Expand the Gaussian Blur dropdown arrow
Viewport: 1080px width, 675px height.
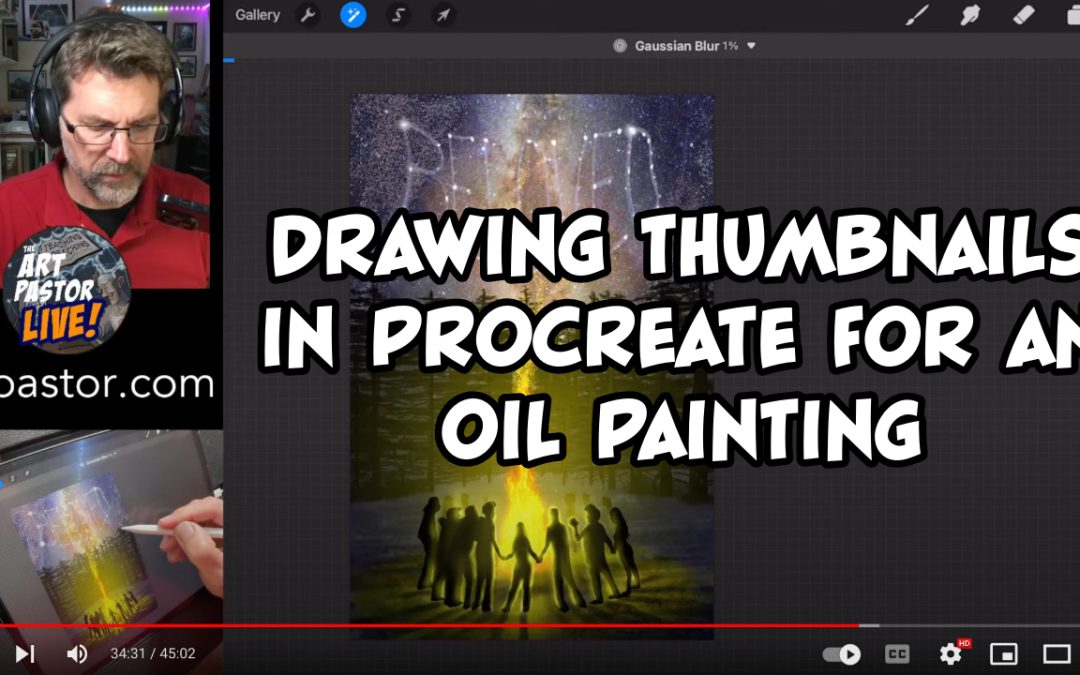click(752, 46)
